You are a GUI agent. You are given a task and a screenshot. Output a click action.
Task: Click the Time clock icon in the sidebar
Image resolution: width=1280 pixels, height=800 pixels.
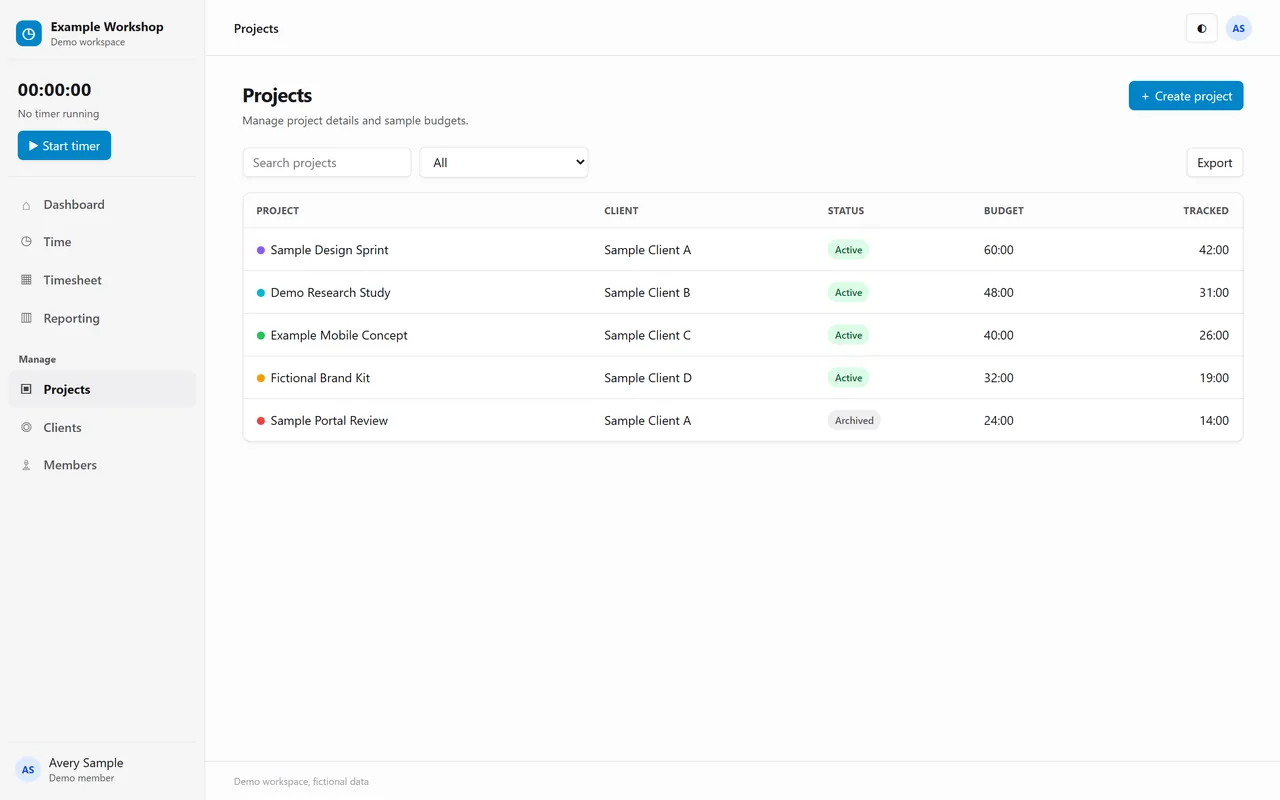pyautogui.click(x=26, y=242)
